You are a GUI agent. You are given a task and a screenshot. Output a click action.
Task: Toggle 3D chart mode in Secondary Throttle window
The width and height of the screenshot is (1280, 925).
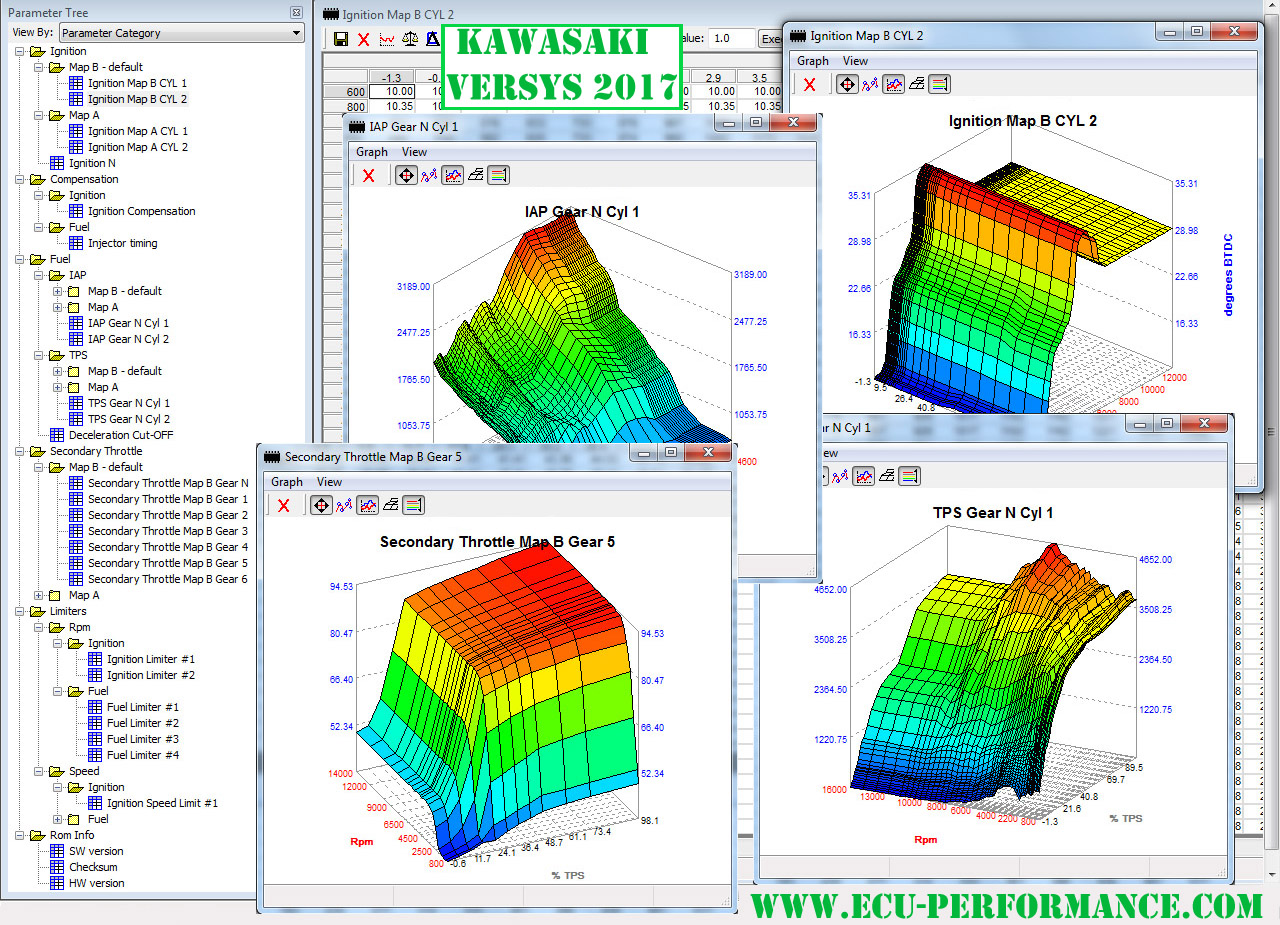click(367, 505)
